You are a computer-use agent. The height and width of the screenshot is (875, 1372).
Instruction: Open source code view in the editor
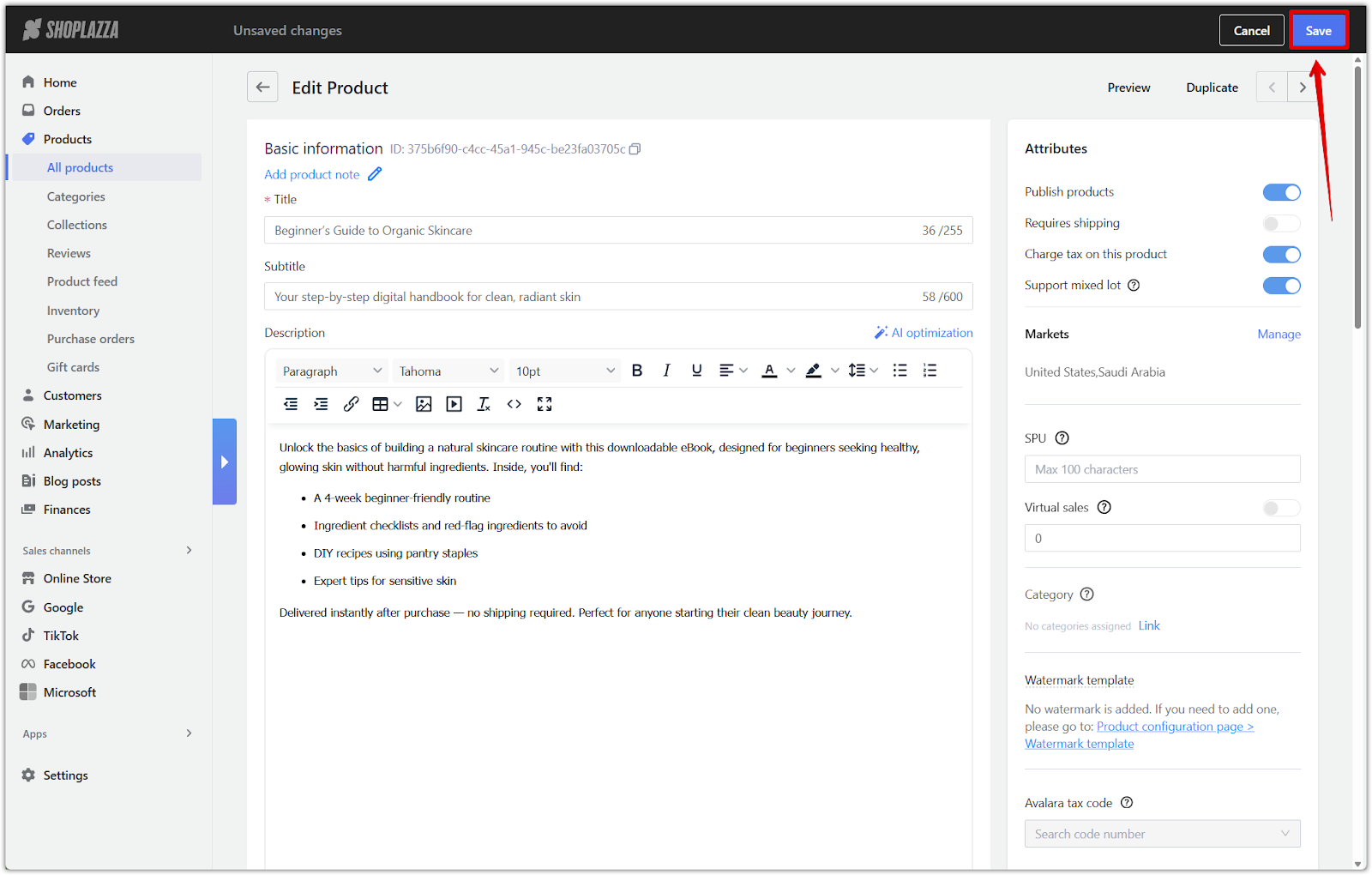point(514,404)
